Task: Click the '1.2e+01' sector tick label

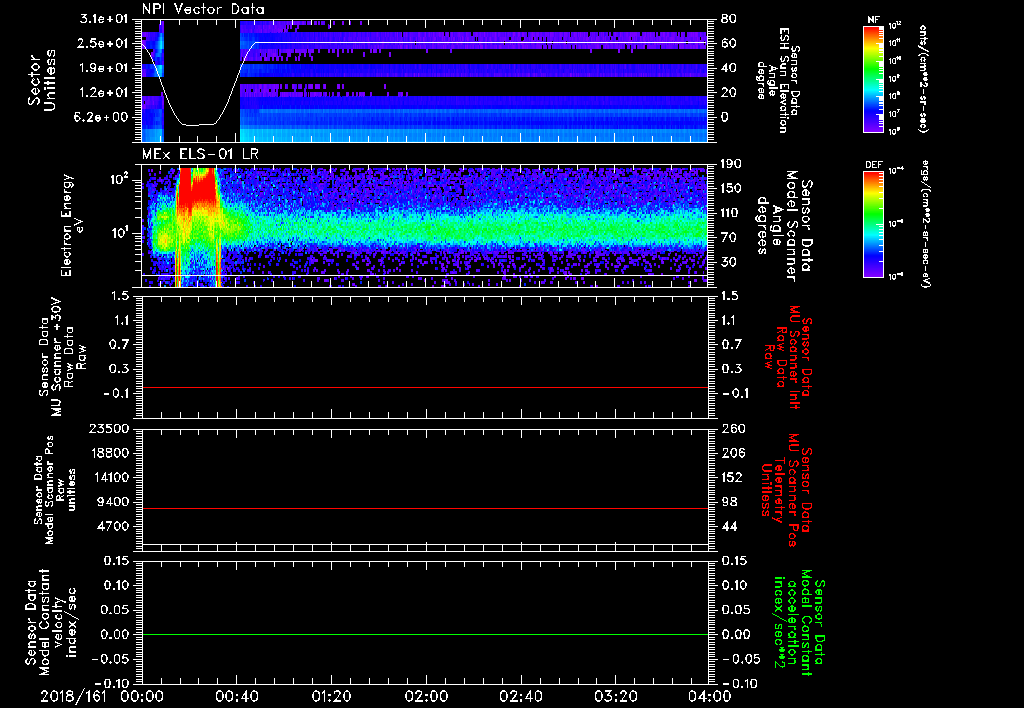Action: point(104,93)
